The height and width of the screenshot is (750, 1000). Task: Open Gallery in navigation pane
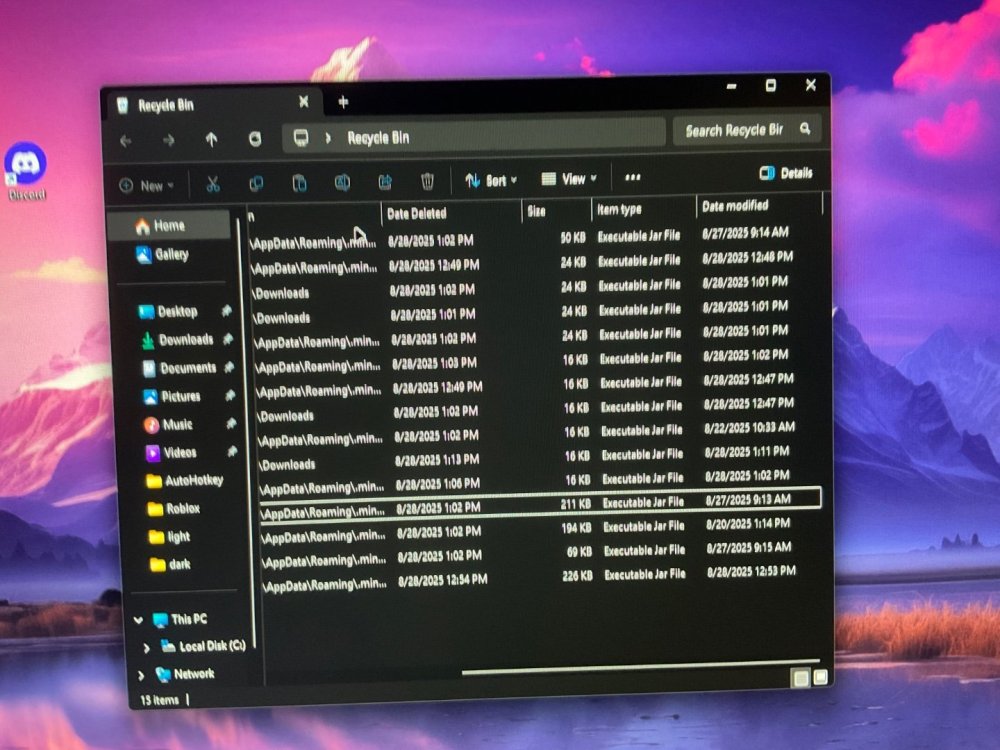click(x=163, y=254)
